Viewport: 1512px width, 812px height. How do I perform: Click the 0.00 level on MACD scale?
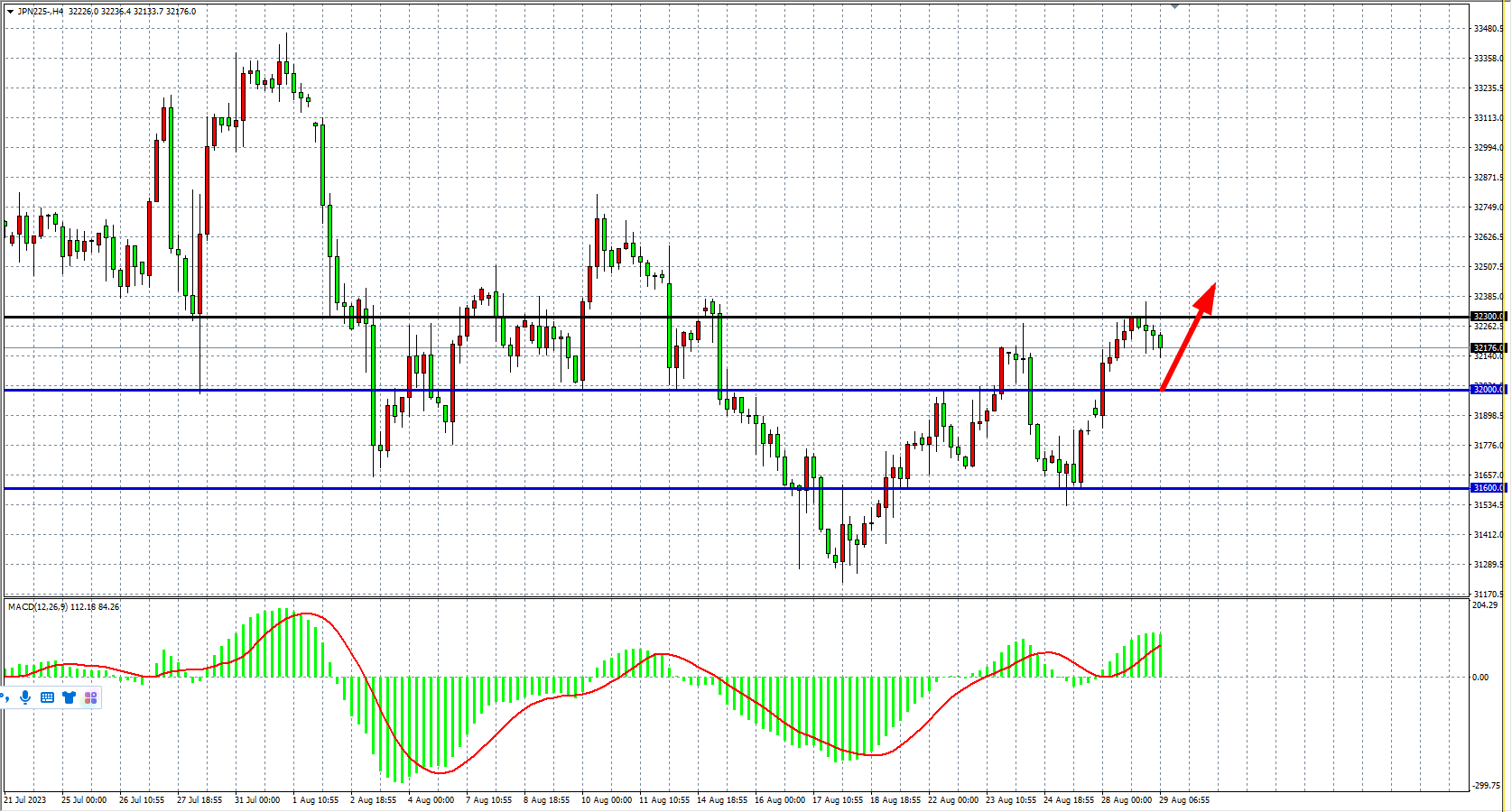pos(1480,678)
